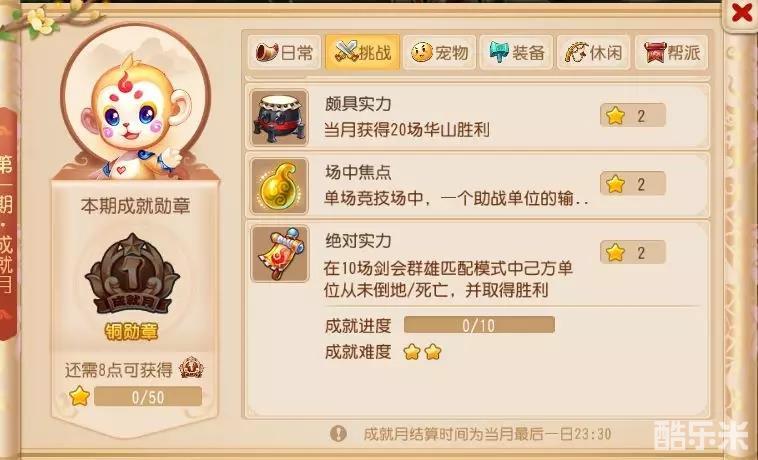Image resolution: width=758 pixels, height=460 pixels.
Task: Click the 成就进度 0/10 progress bar
Action: coord(479,325)
